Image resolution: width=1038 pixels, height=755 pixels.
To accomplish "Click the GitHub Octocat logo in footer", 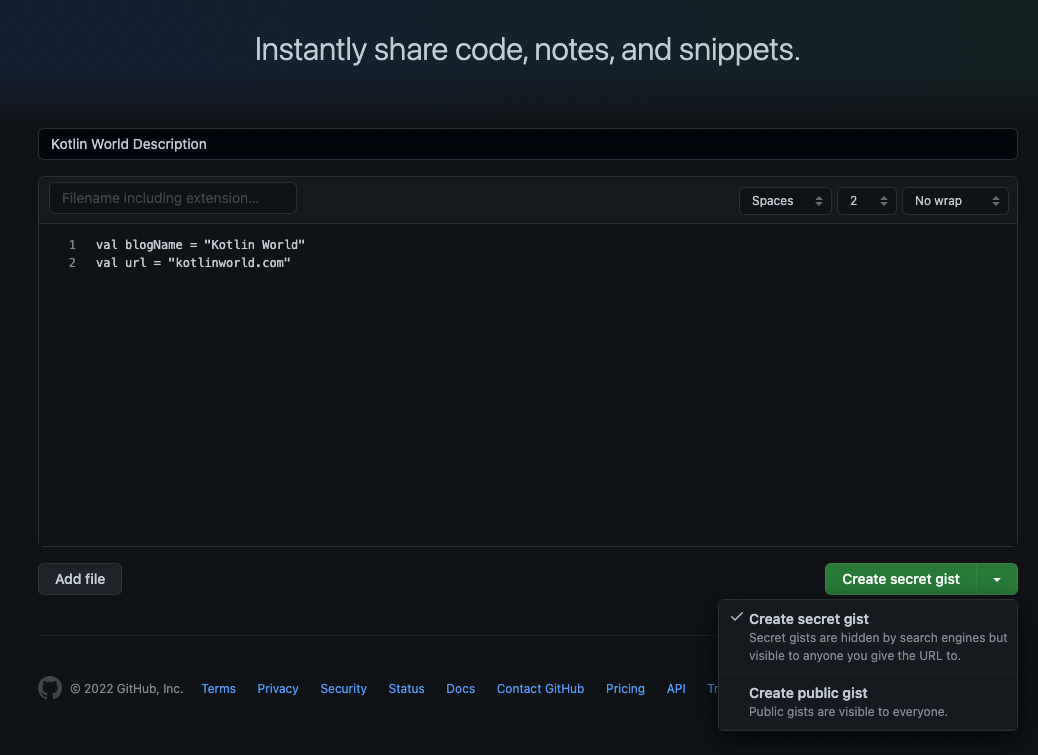I will point(50,688).
